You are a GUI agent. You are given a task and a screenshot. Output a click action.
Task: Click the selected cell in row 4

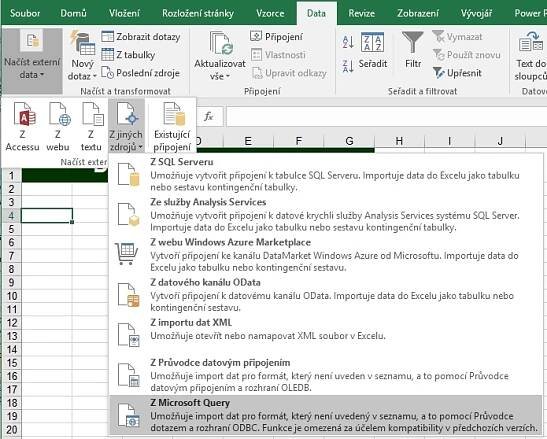point(47,216)
